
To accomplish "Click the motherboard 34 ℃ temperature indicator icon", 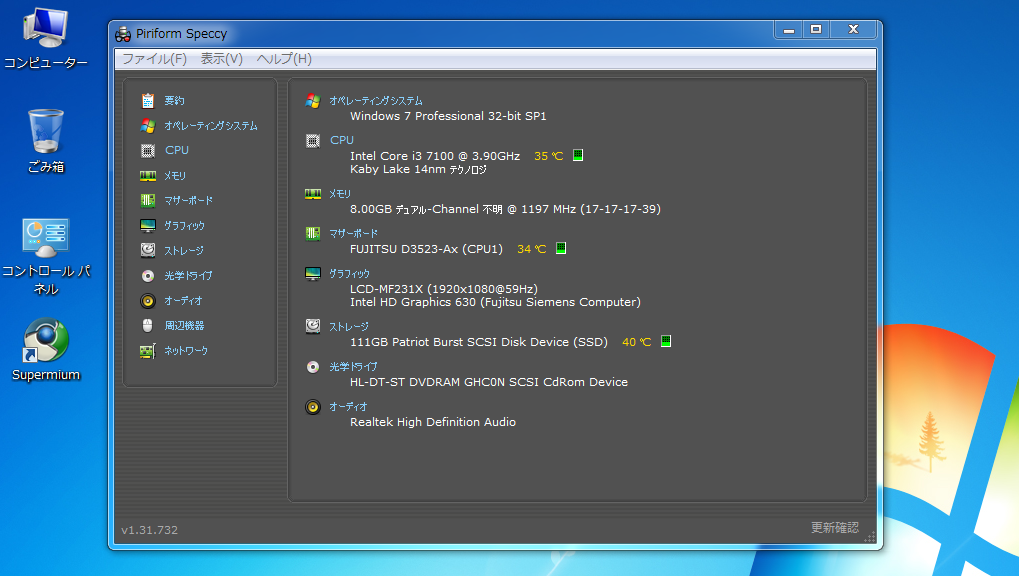I will coord(561,248).
